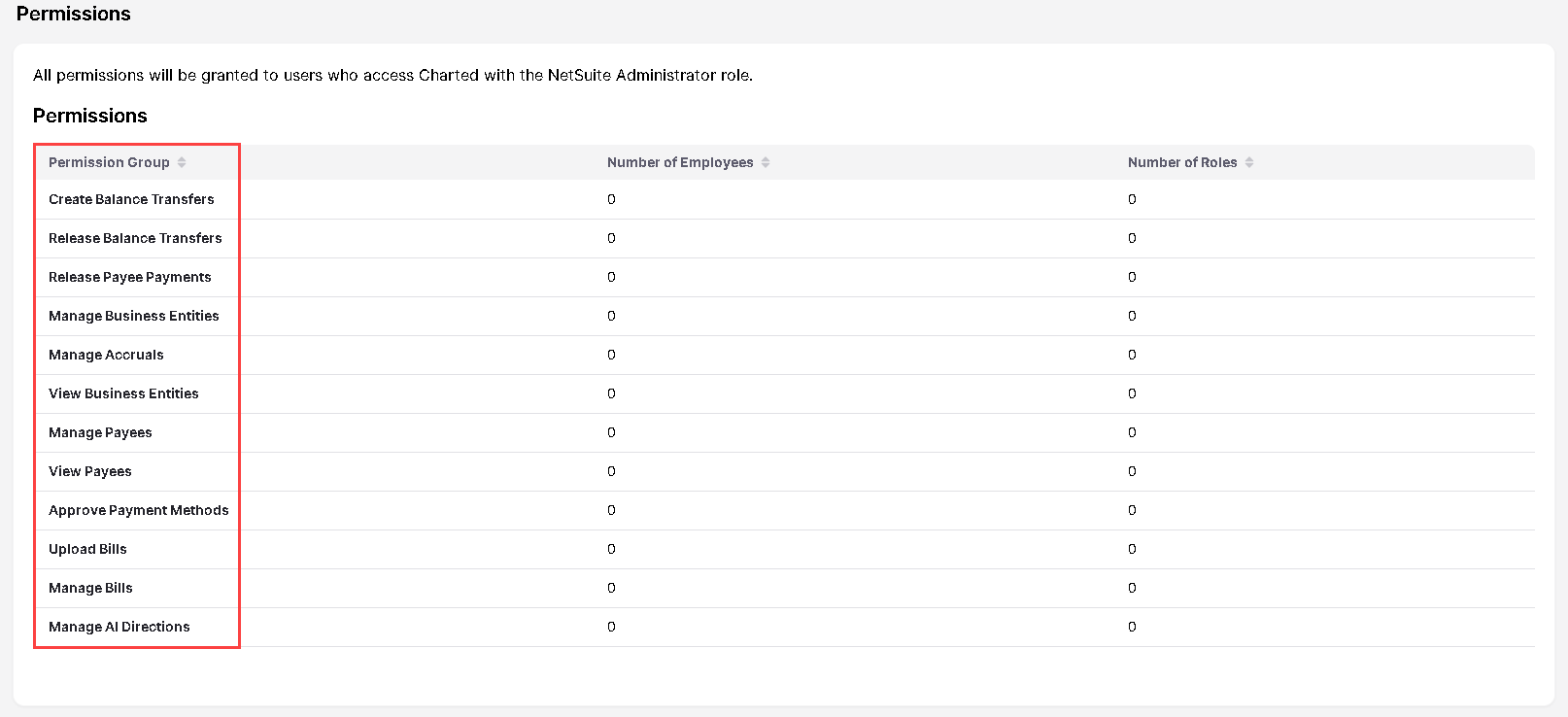Select the Upload Bills permission group
Screen dimensions: 1568x717
pyautogui.click(x=87, y=549)
